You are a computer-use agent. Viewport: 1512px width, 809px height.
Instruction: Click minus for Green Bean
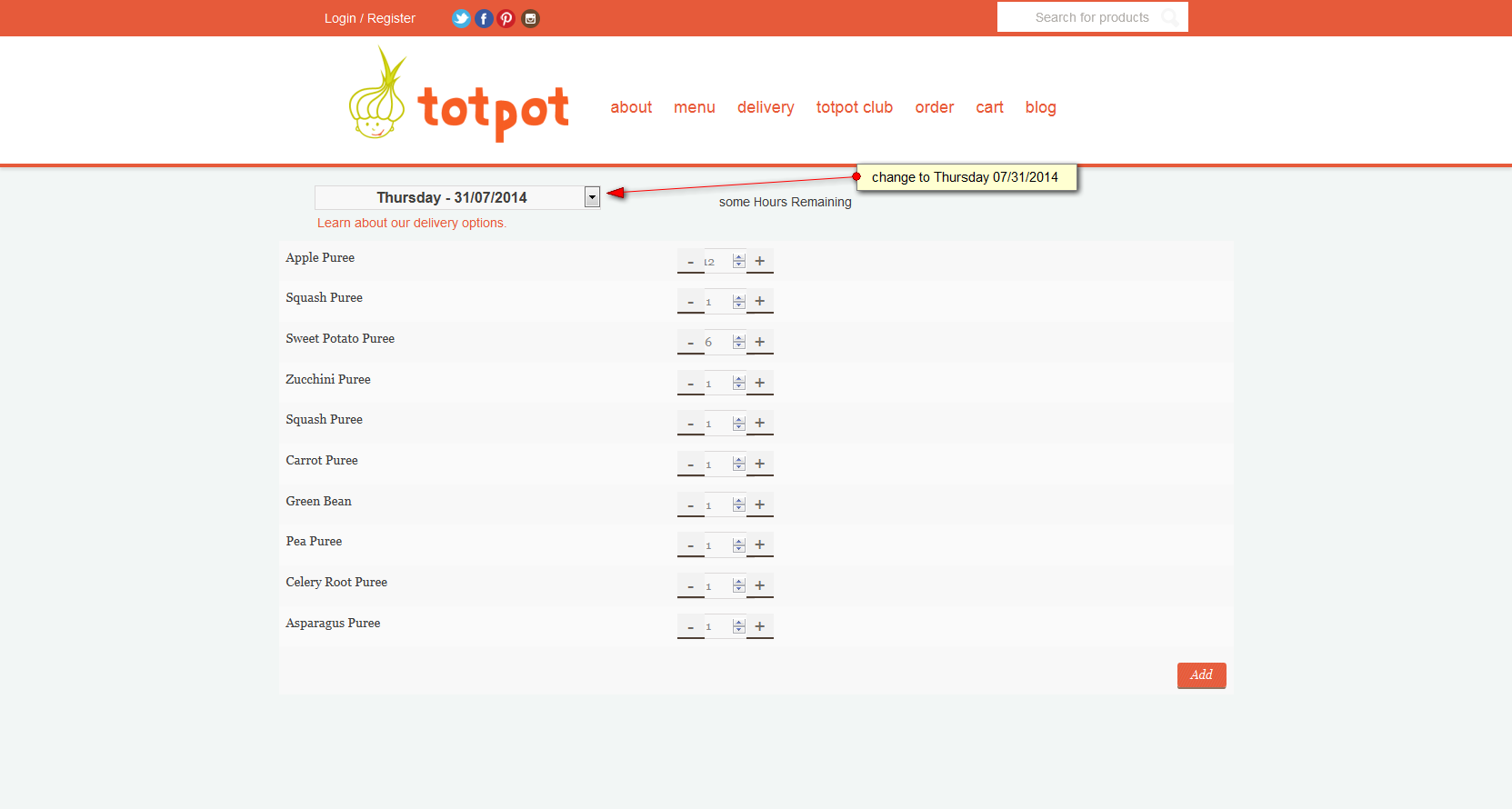(691, 505)
